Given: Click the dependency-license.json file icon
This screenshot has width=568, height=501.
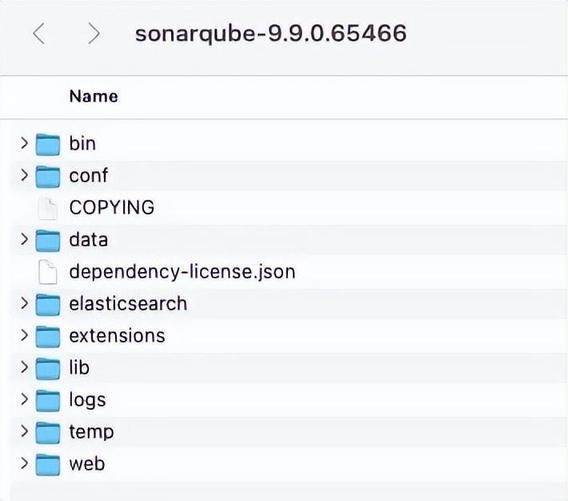Looking at the screenshot, I should click(x=48, y=272).
